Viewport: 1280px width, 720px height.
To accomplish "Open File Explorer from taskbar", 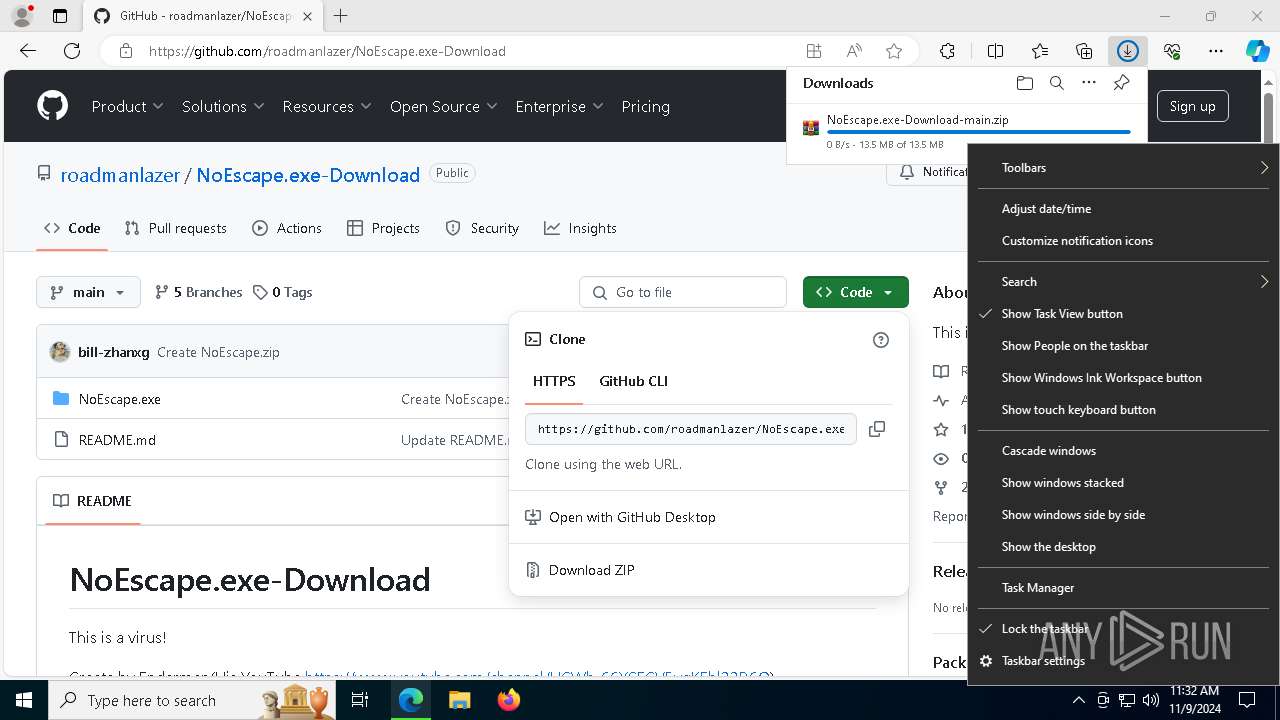I will point(459,700).
